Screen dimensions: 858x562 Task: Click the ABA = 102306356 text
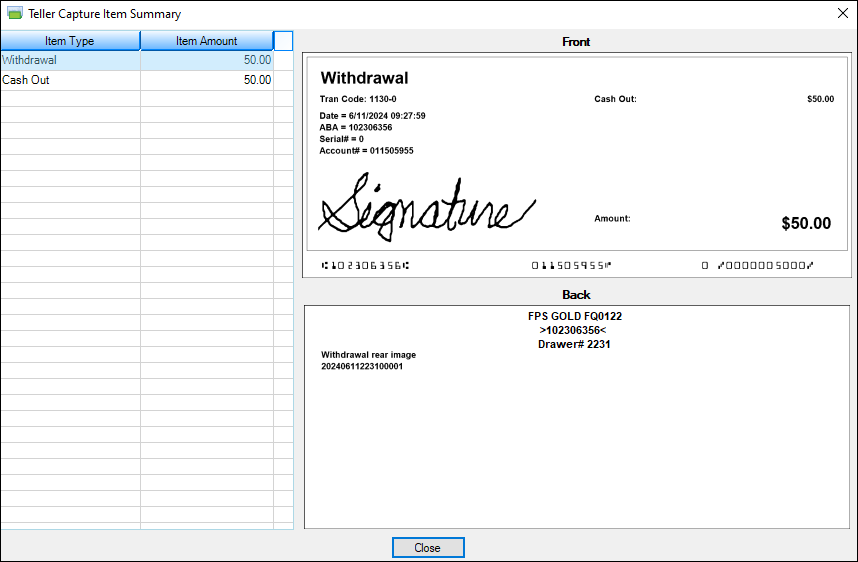coord(356,128)
